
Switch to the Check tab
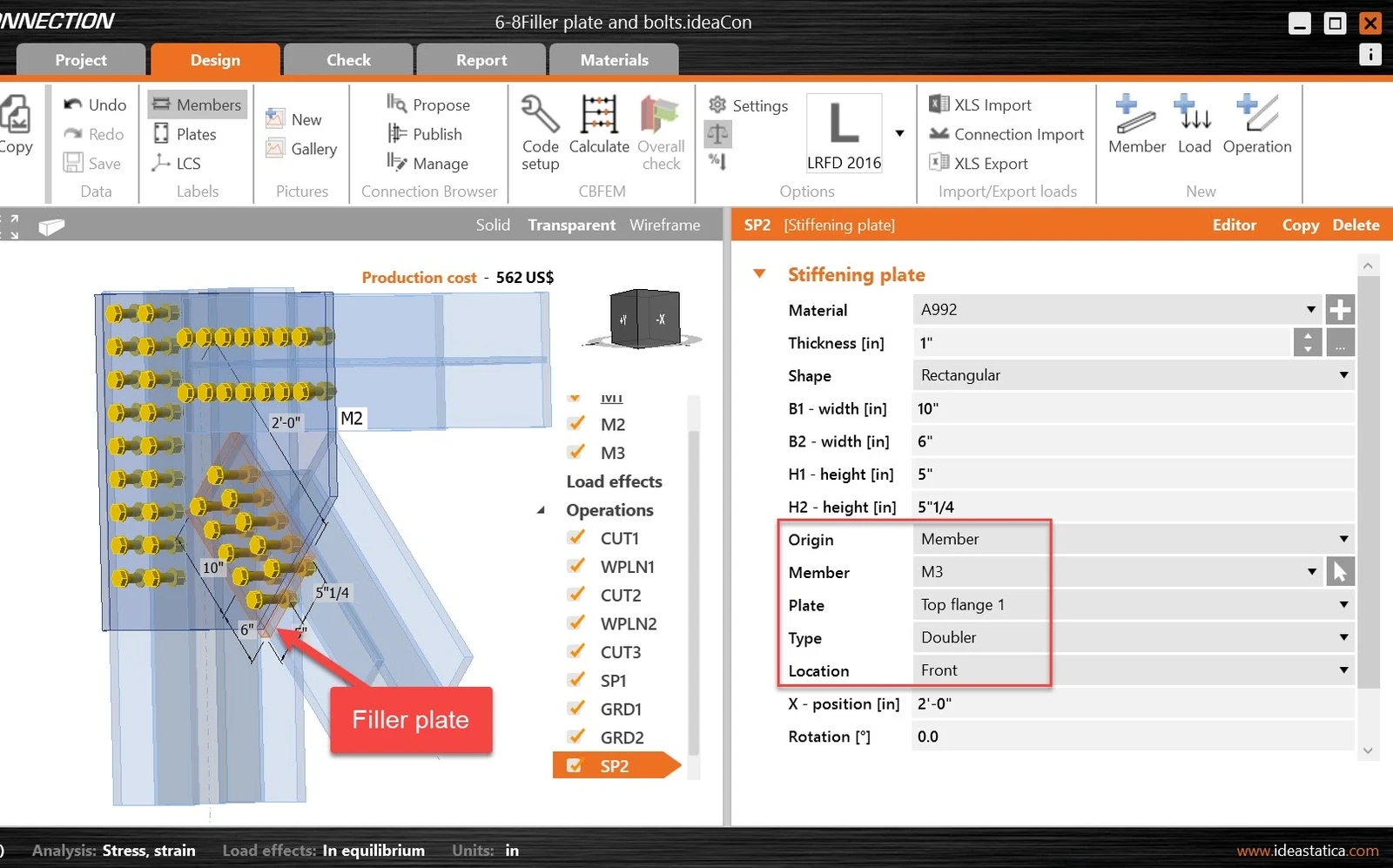coord(348,60)
